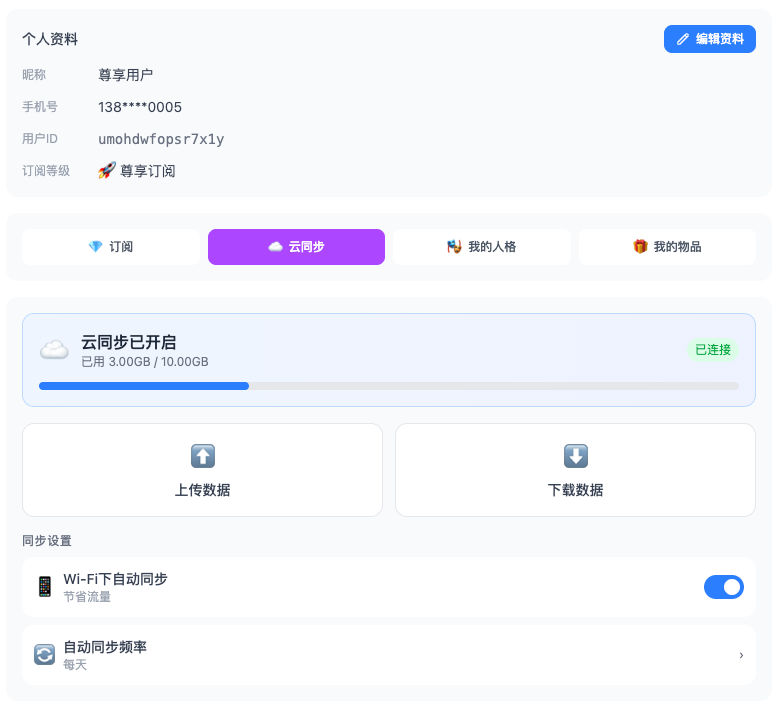Viewport: 778px width, 709px height.
Task: Click the sync arrows icon beside 自动同步频率
Action: [x=45, y=654]
